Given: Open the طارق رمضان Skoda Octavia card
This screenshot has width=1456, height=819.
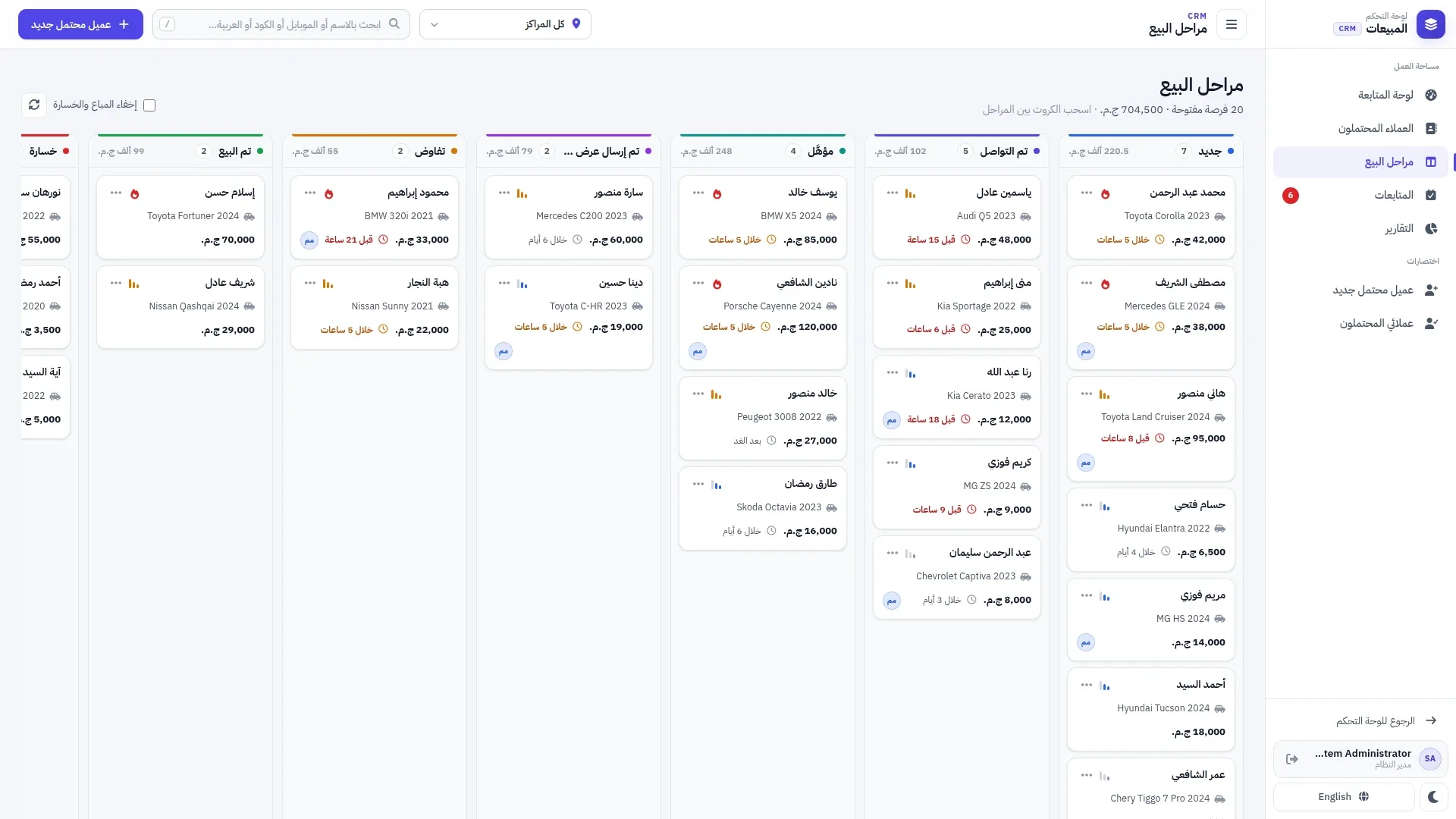Looking at the screenshot, I should click(763, 508).
